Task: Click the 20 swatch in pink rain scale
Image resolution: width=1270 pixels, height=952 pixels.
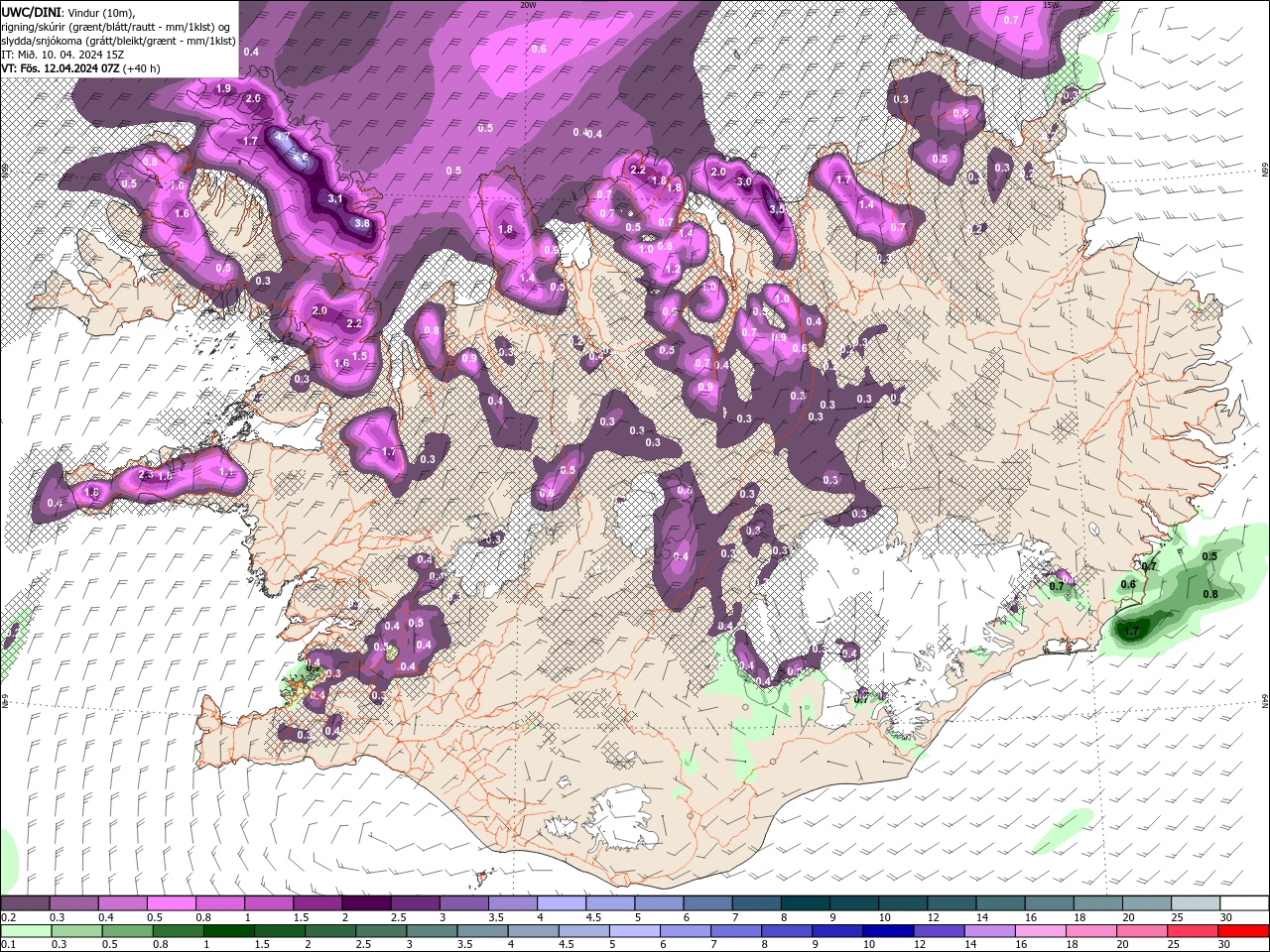Action: click(1140, 931)
